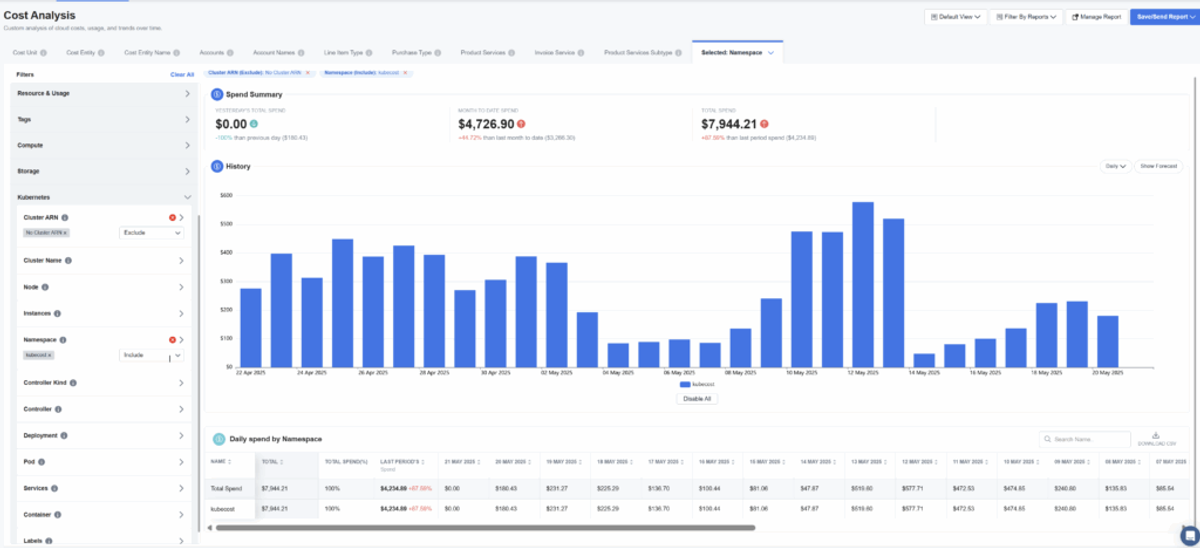Click info icon next to Cluster Name
1200x548 pixels.
(68, 261)
